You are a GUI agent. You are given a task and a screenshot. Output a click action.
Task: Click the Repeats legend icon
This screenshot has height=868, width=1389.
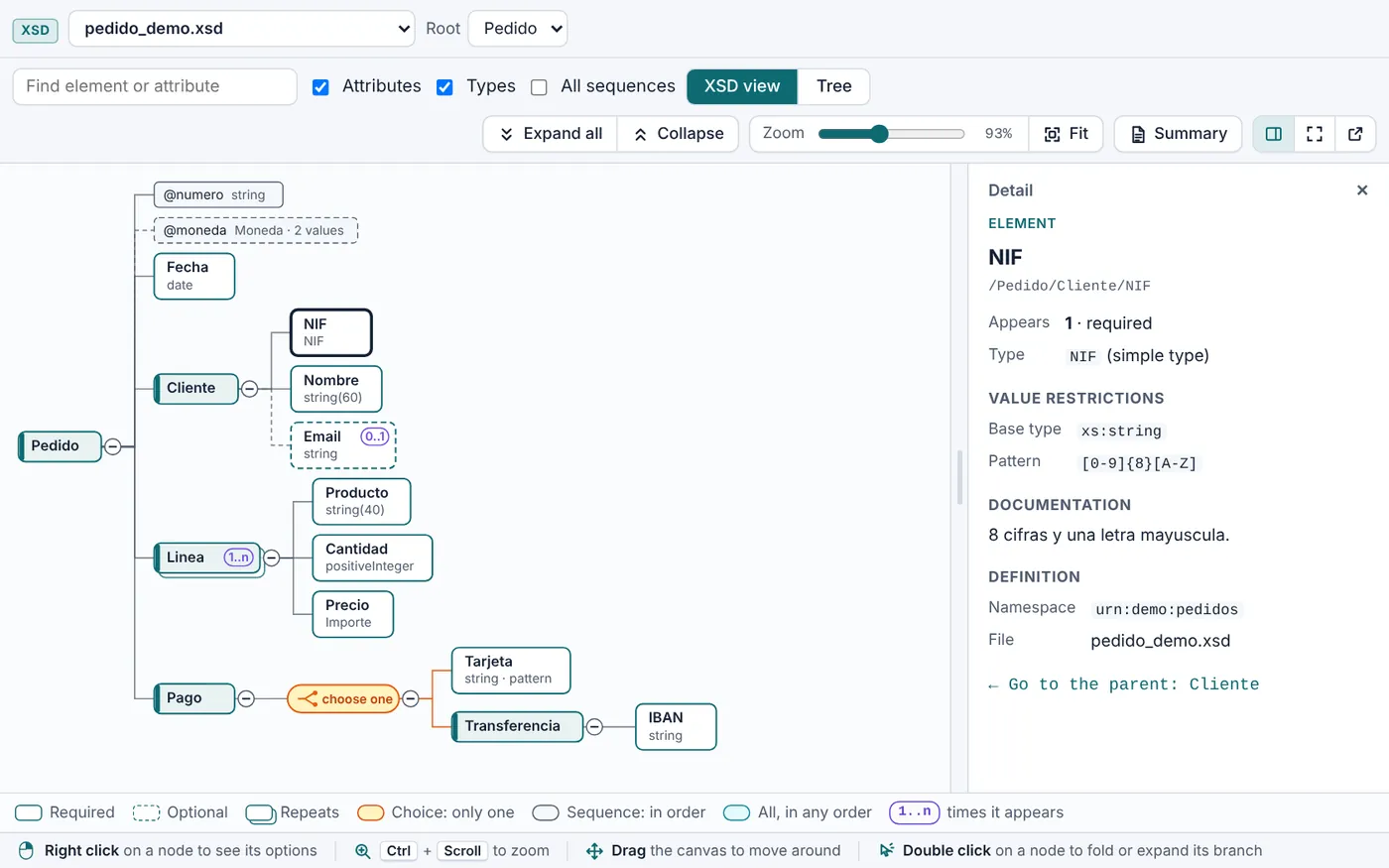[x=261, y=814]
